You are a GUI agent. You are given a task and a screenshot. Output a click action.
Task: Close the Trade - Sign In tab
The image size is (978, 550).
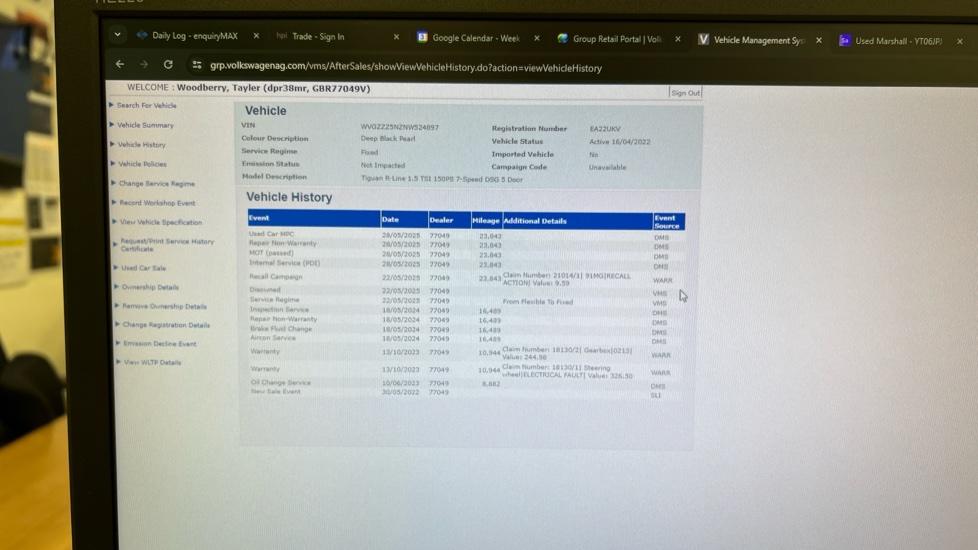(396, 37)
